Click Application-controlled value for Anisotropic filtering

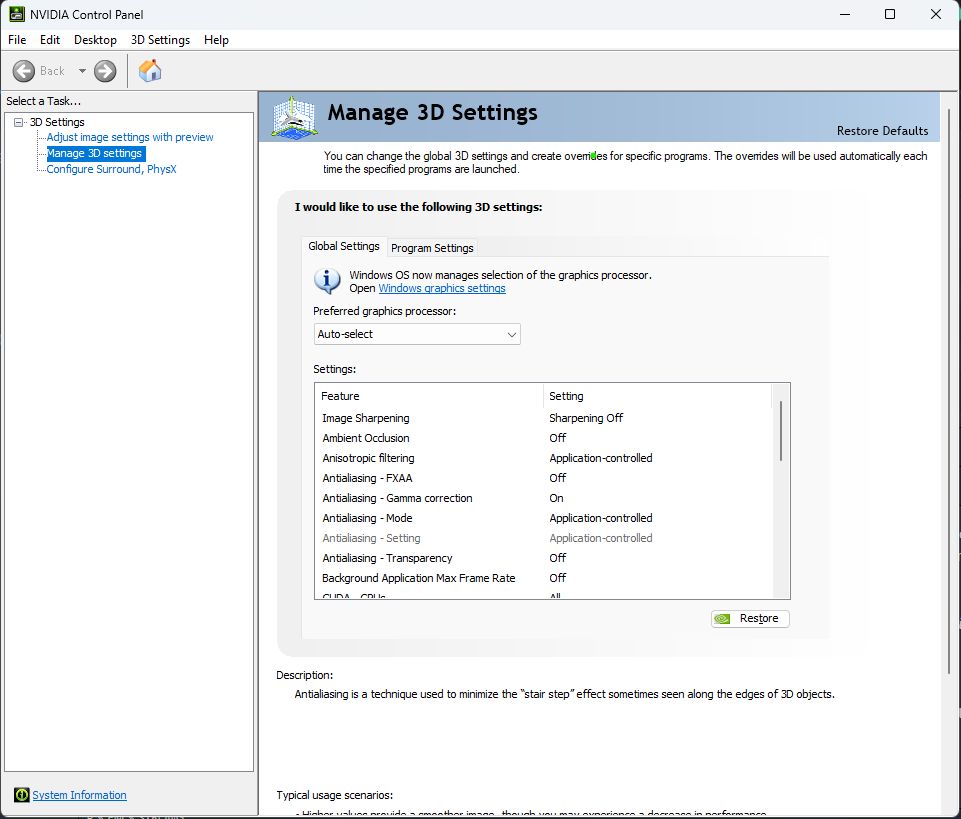point(601,458)
